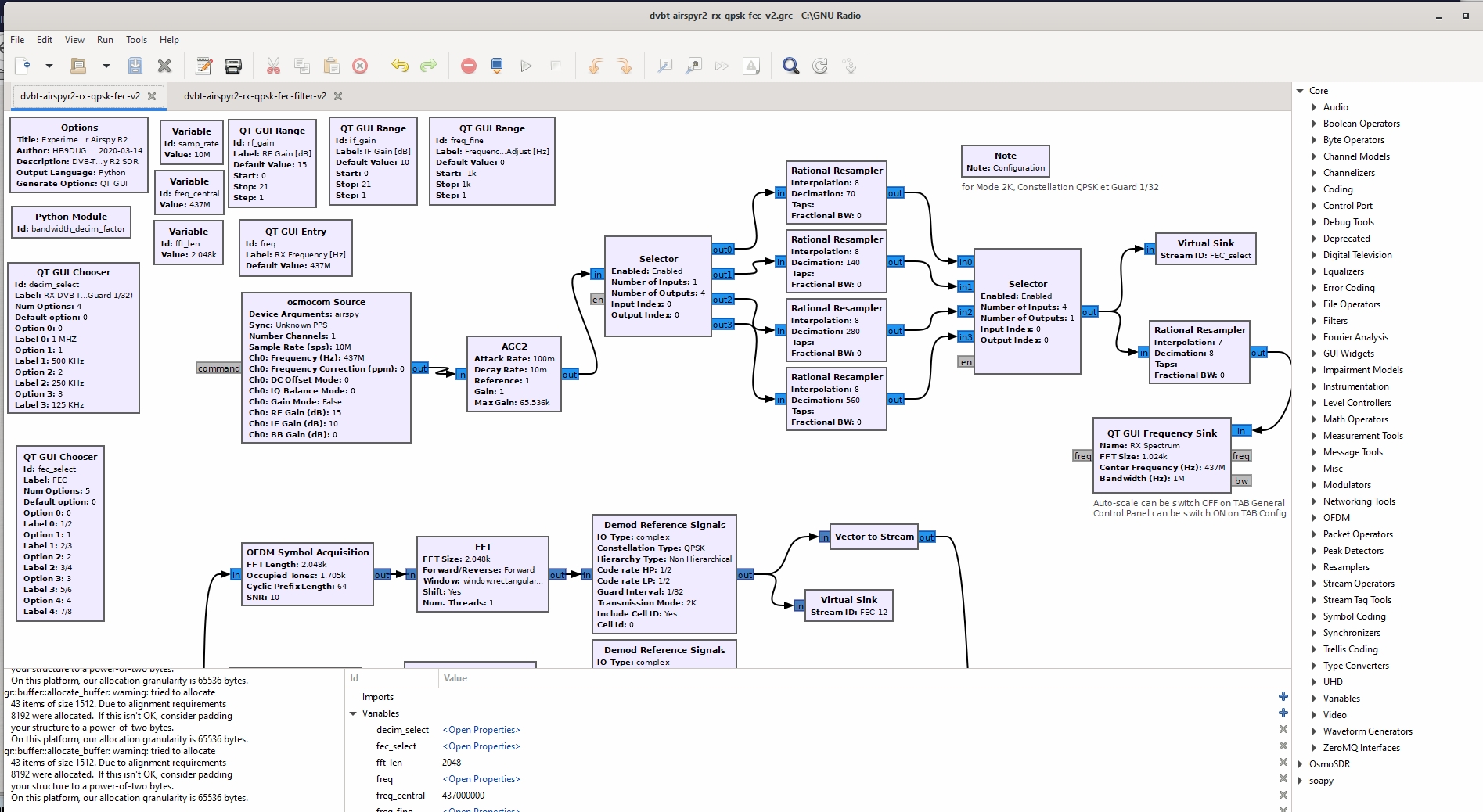
Task: Click Open Properties link for freq
Action: click(x=481, y=779)
